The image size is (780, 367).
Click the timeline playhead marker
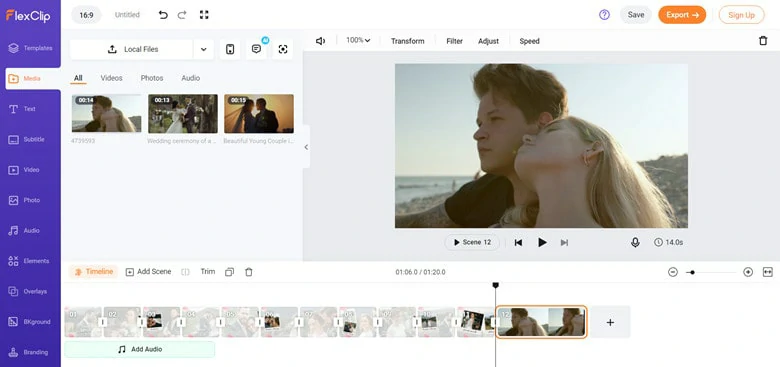(495, 285)
